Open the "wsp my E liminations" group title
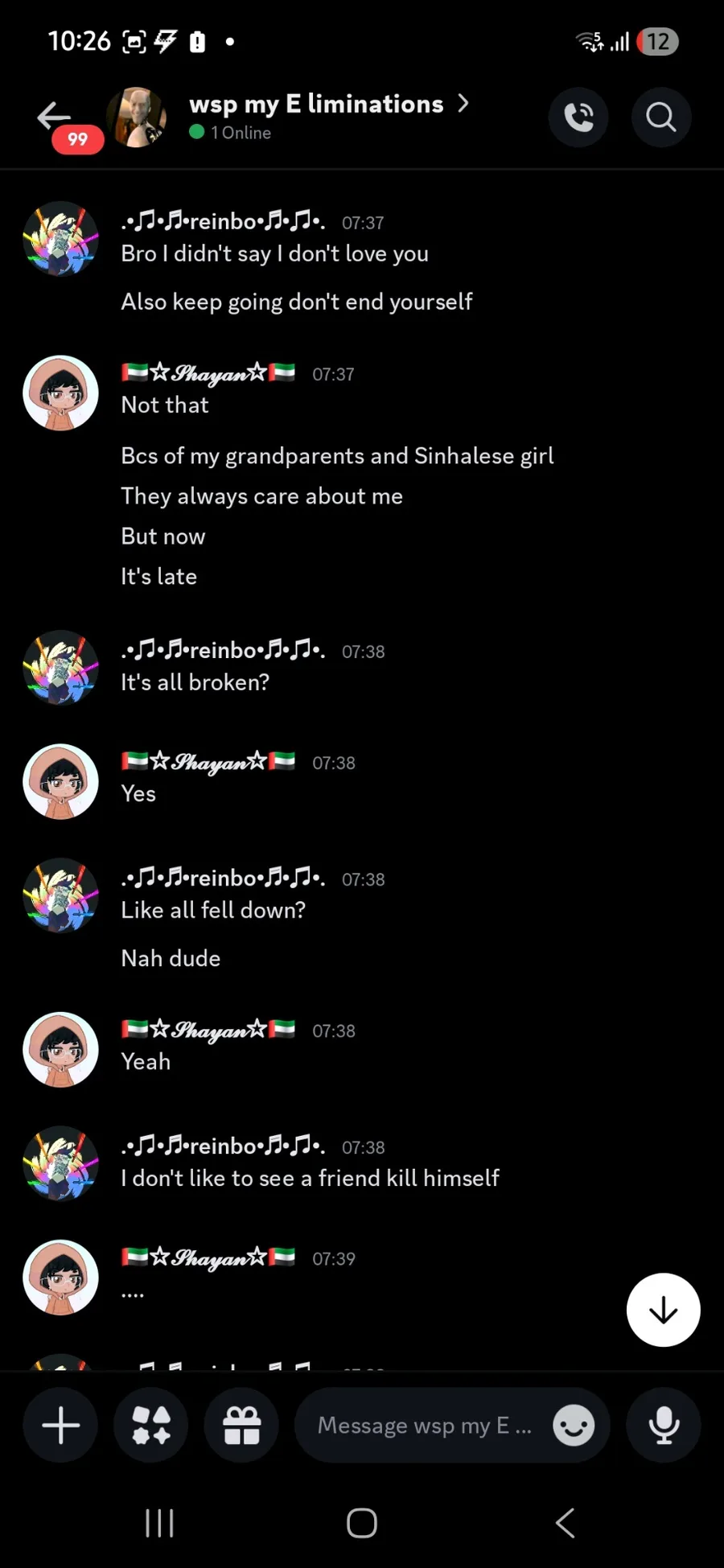The height and width of the screenshot is (1568, 724). tap(316, 104)
